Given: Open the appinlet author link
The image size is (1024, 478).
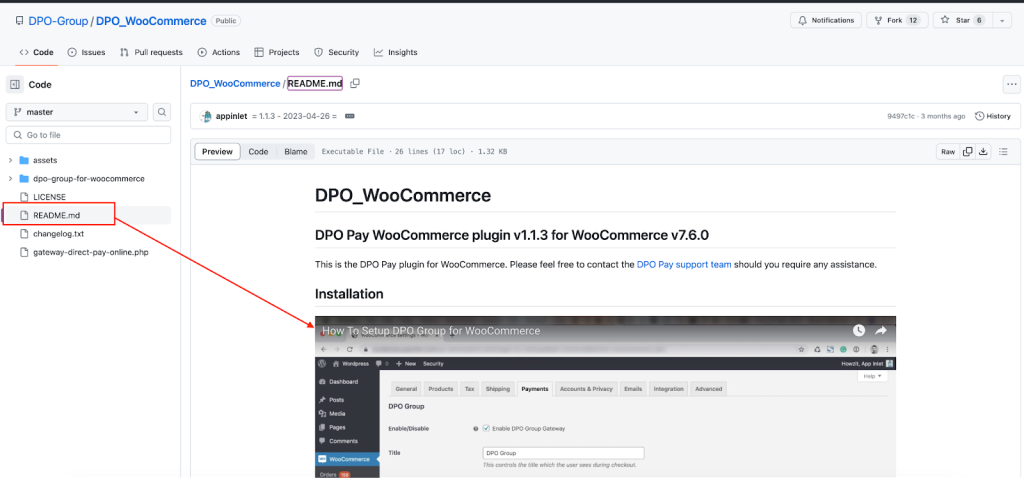Looking at the screenshot, I should tap(231, 116).
